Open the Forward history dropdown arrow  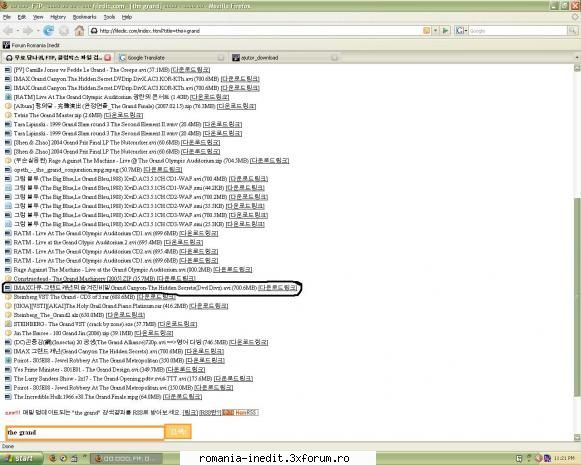click(37, 31)
